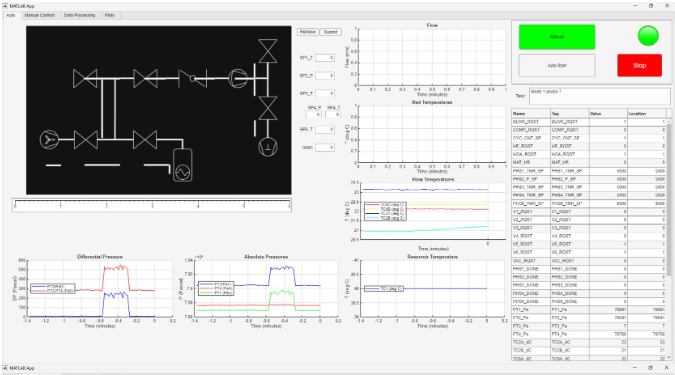Click the TC1 legend in the Reservoir Temperature plot
675x375 pixels.
tap(384, 288)
